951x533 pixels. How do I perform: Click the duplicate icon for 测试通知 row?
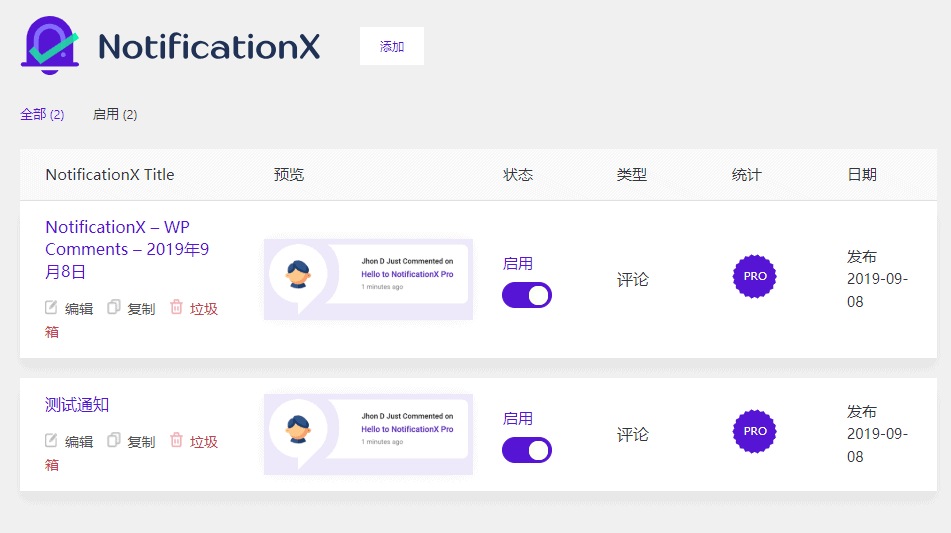click(113, 440)
